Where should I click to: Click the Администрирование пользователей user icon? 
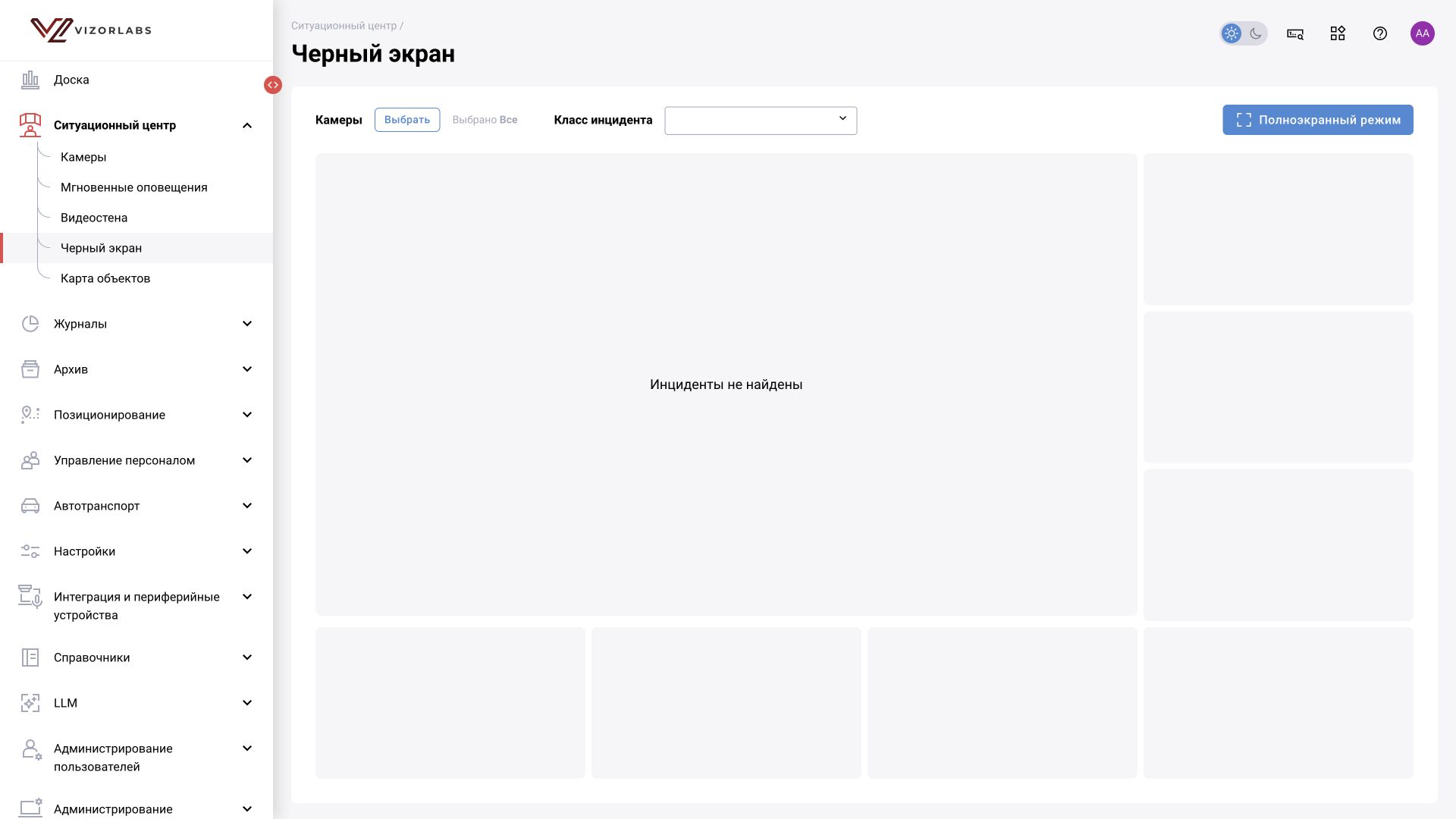pos(31,750)
